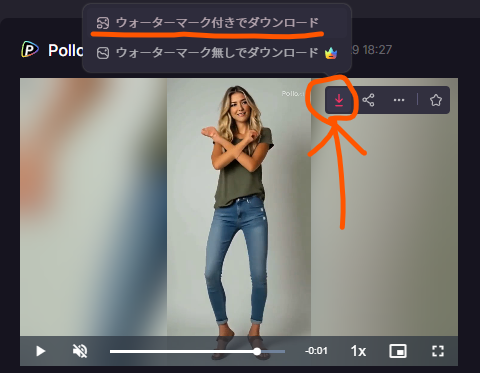This screenshot has height=373, width=480.
Task: Click the crown premium icon in the download menu
Action: pyautogui.click(x=331, y=53)
